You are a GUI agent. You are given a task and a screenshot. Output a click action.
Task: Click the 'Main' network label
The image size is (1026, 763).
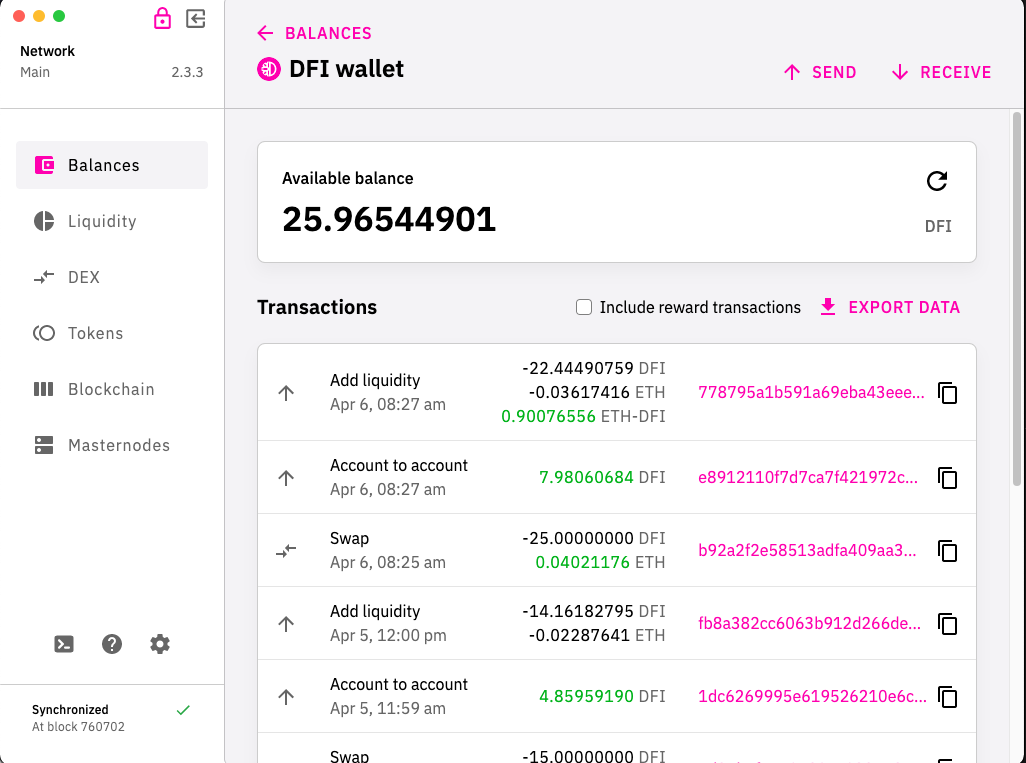tap(35, 72)
